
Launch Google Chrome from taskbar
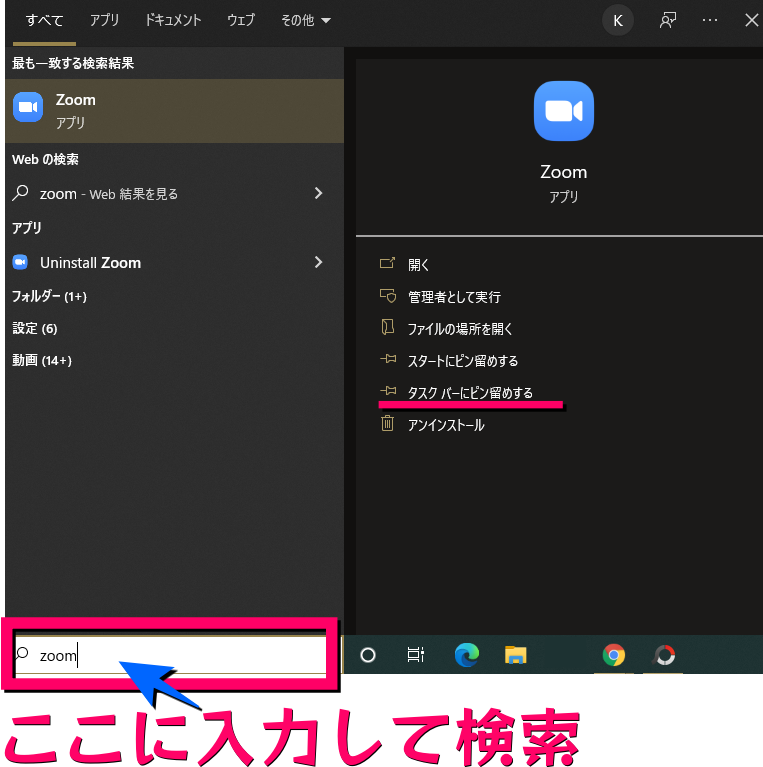pyautogui.click(x=614, y=654)
